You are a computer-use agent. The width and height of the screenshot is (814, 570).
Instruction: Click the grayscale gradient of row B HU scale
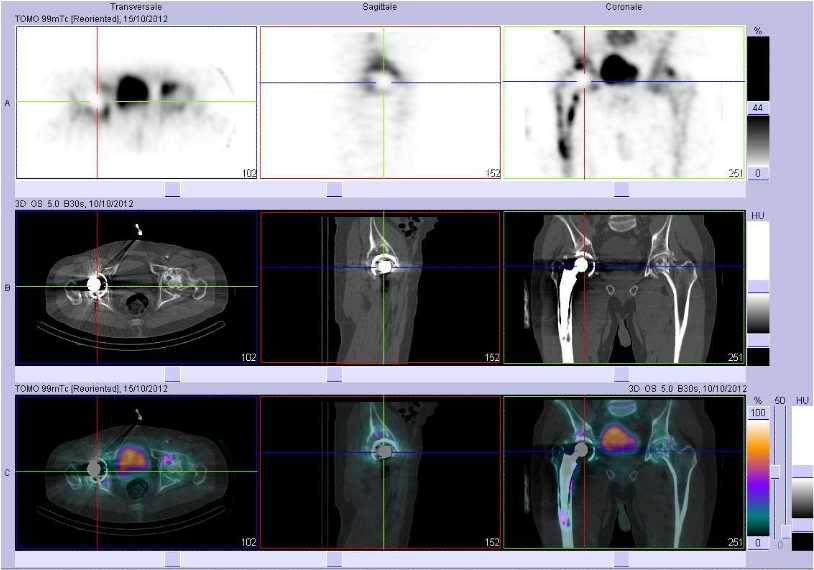click(758, 314)
